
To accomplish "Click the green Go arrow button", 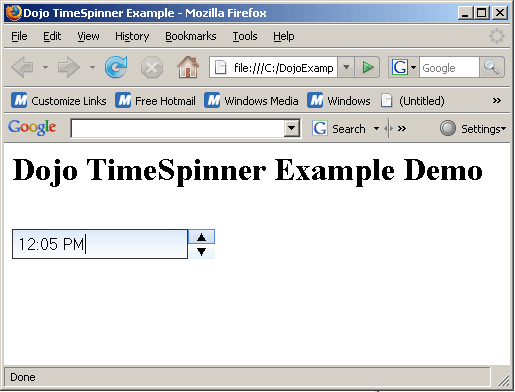I will point(367,68).
